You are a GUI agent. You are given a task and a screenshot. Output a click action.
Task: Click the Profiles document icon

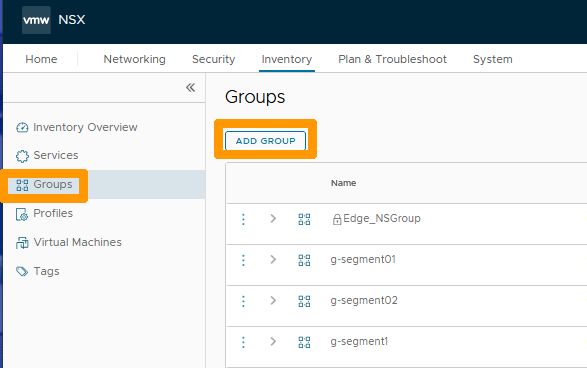[22, 214]
